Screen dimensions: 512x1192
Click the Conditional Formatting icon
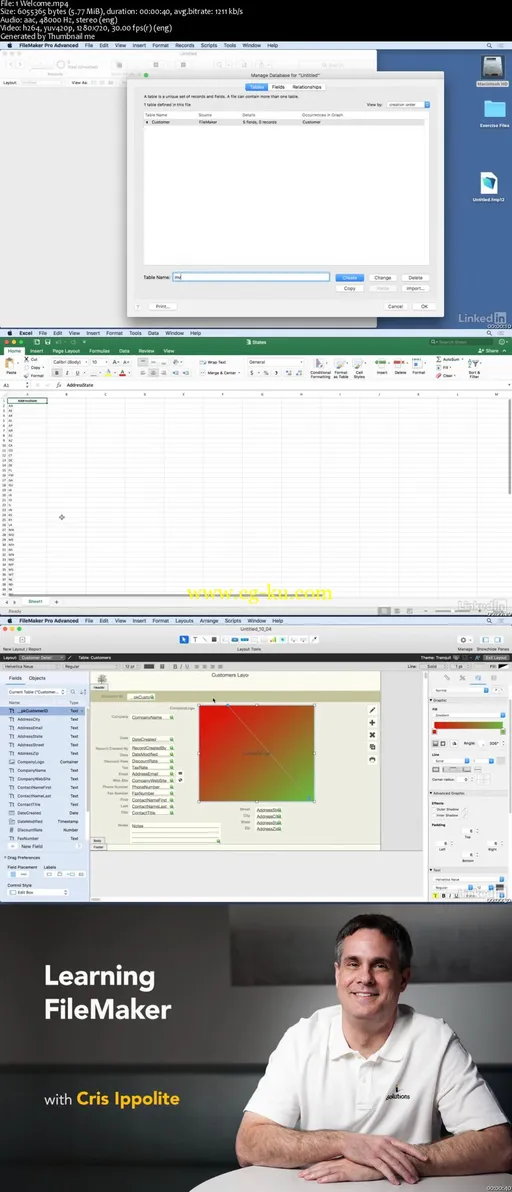[321, 366]
